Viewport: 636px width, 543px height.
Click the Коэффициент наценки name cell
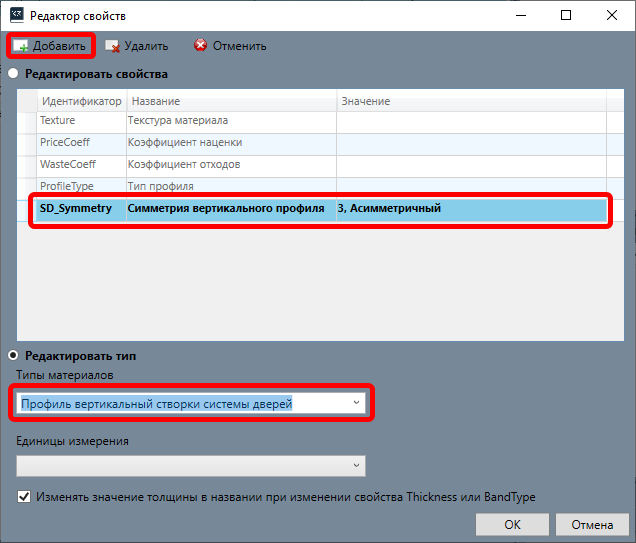point(232,142)
